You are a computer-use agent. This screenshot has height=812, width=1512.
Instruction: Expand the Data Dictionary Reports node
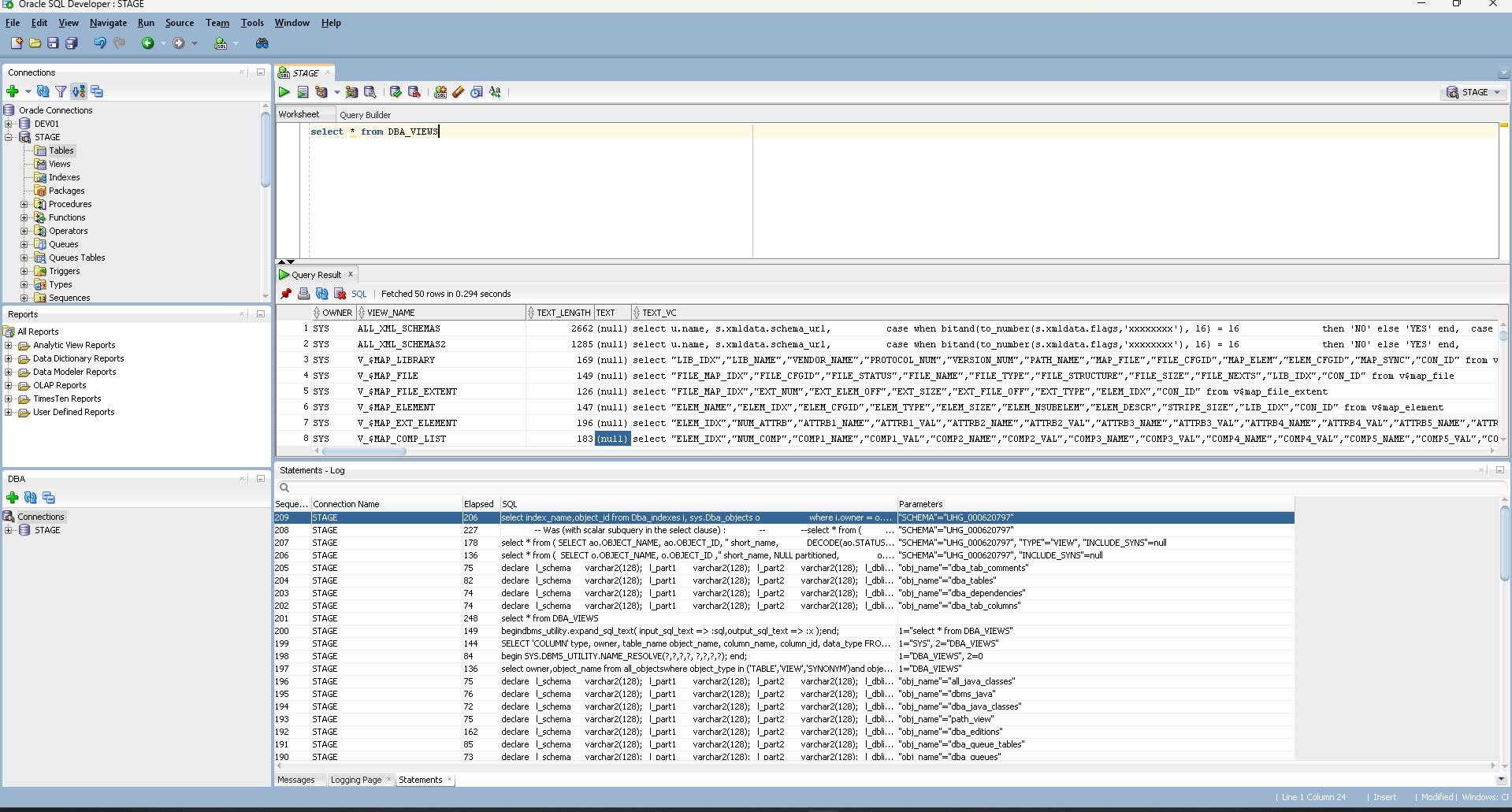9,358
